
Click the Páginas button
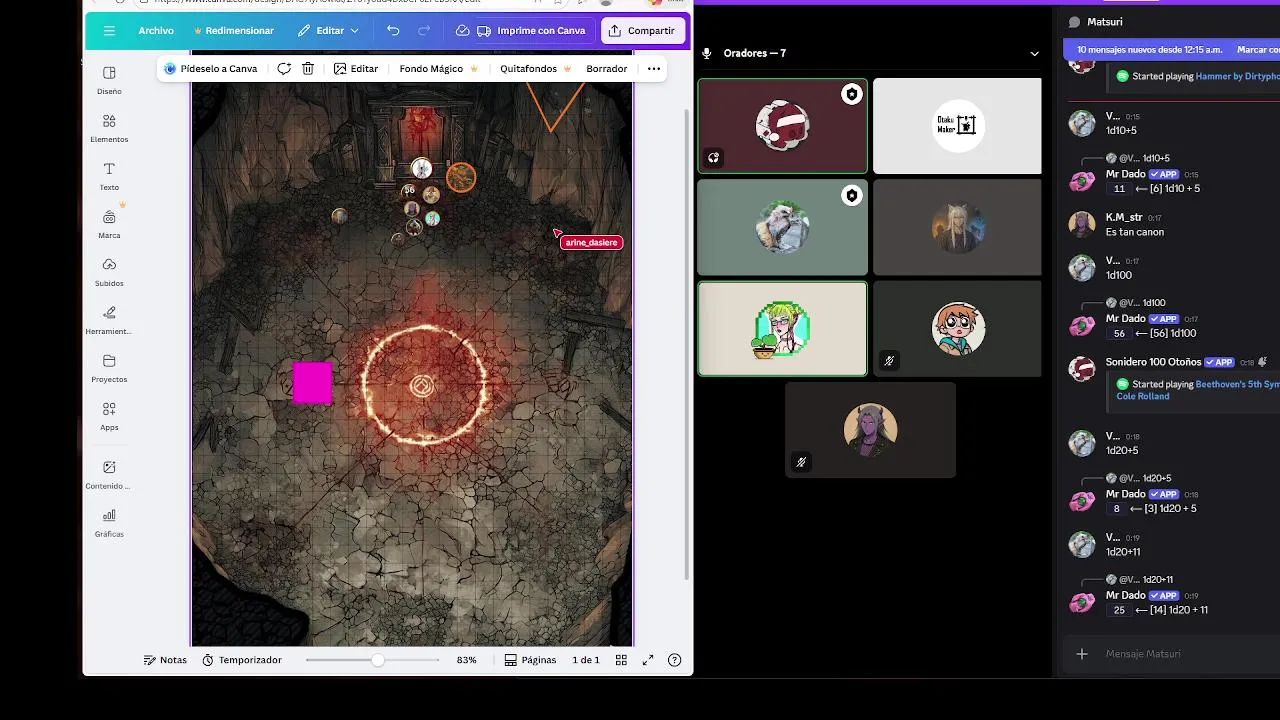[530, 660]
